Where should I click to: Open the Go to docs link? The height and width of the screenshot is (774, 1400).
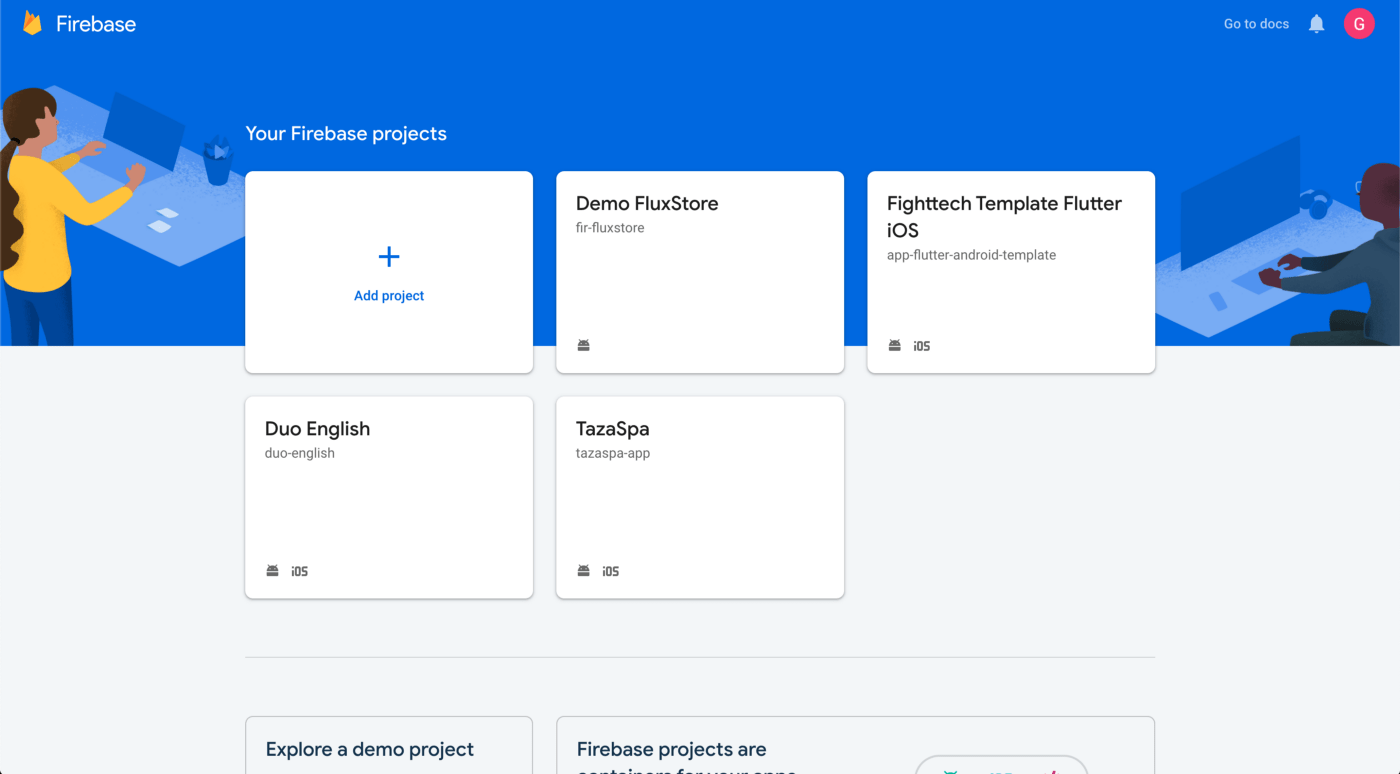[x=1256, y=24]
